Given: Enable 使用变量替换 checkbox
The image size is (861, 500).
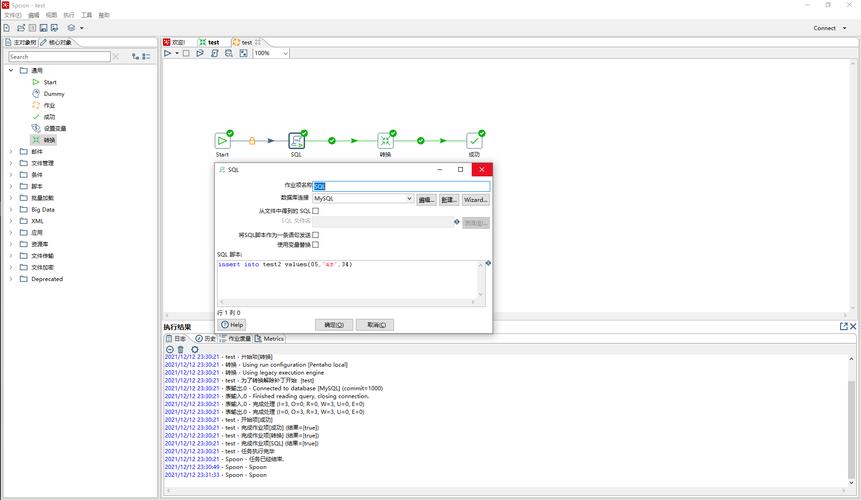Looking at the screenshot, I should point(315,245).
